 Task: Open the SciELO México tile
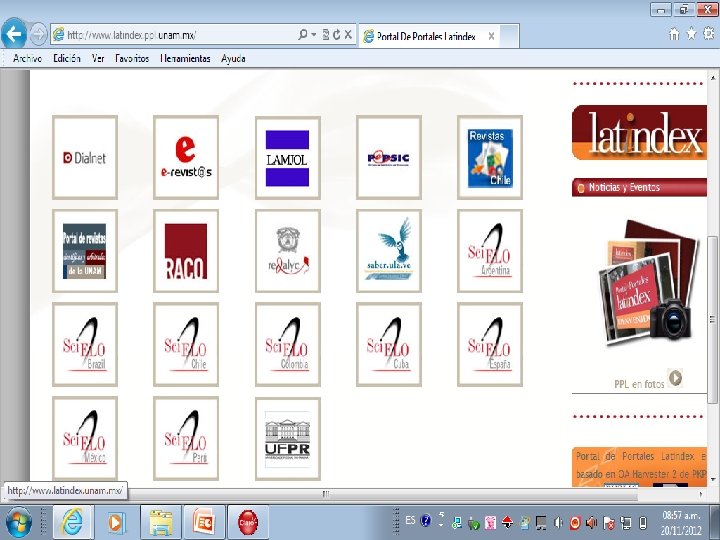click(85, 439)
